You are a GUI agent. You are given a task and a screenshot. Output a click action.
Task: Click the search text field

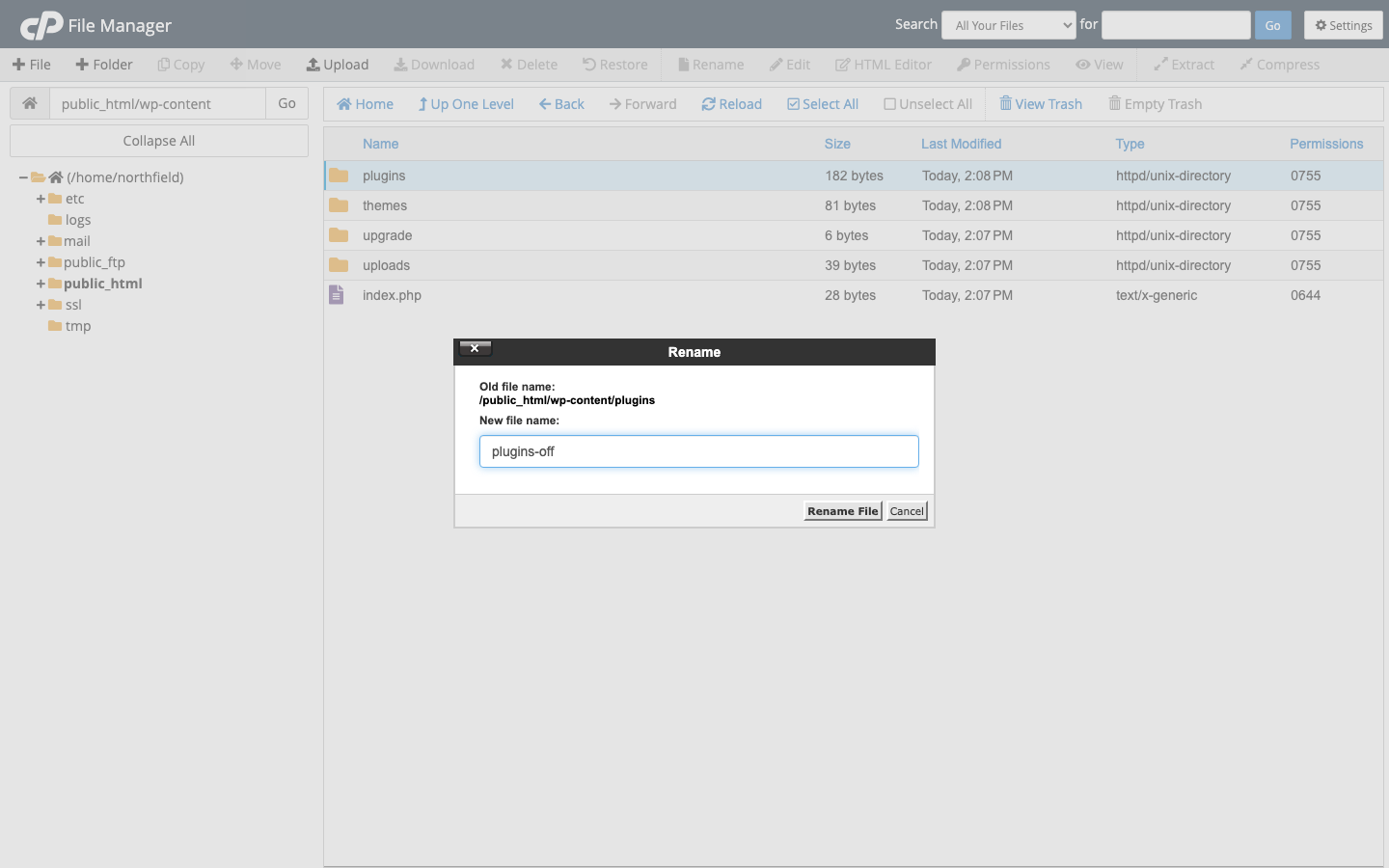coord(1176,25)
